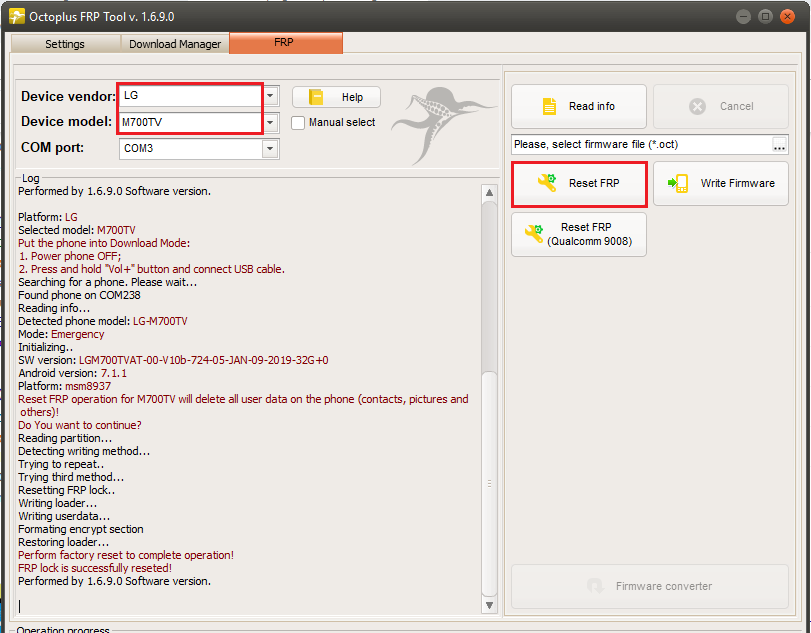Click the phone arrow Write Firmware icon
This screenshot has width=811, height=633.
[678, 184]
